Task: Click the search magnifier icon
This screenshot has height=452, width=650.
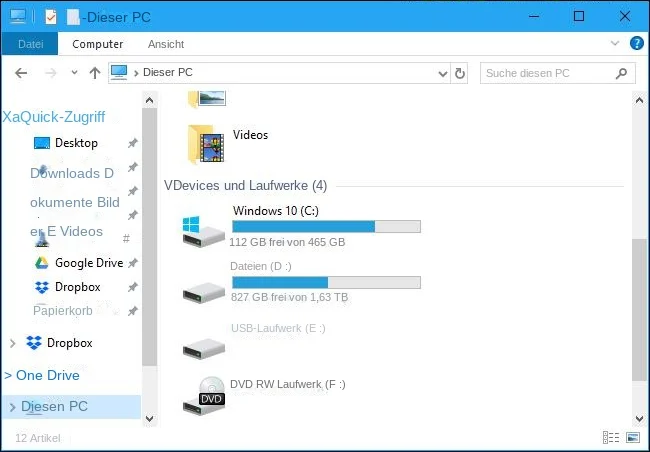Action: coord(621,73)
